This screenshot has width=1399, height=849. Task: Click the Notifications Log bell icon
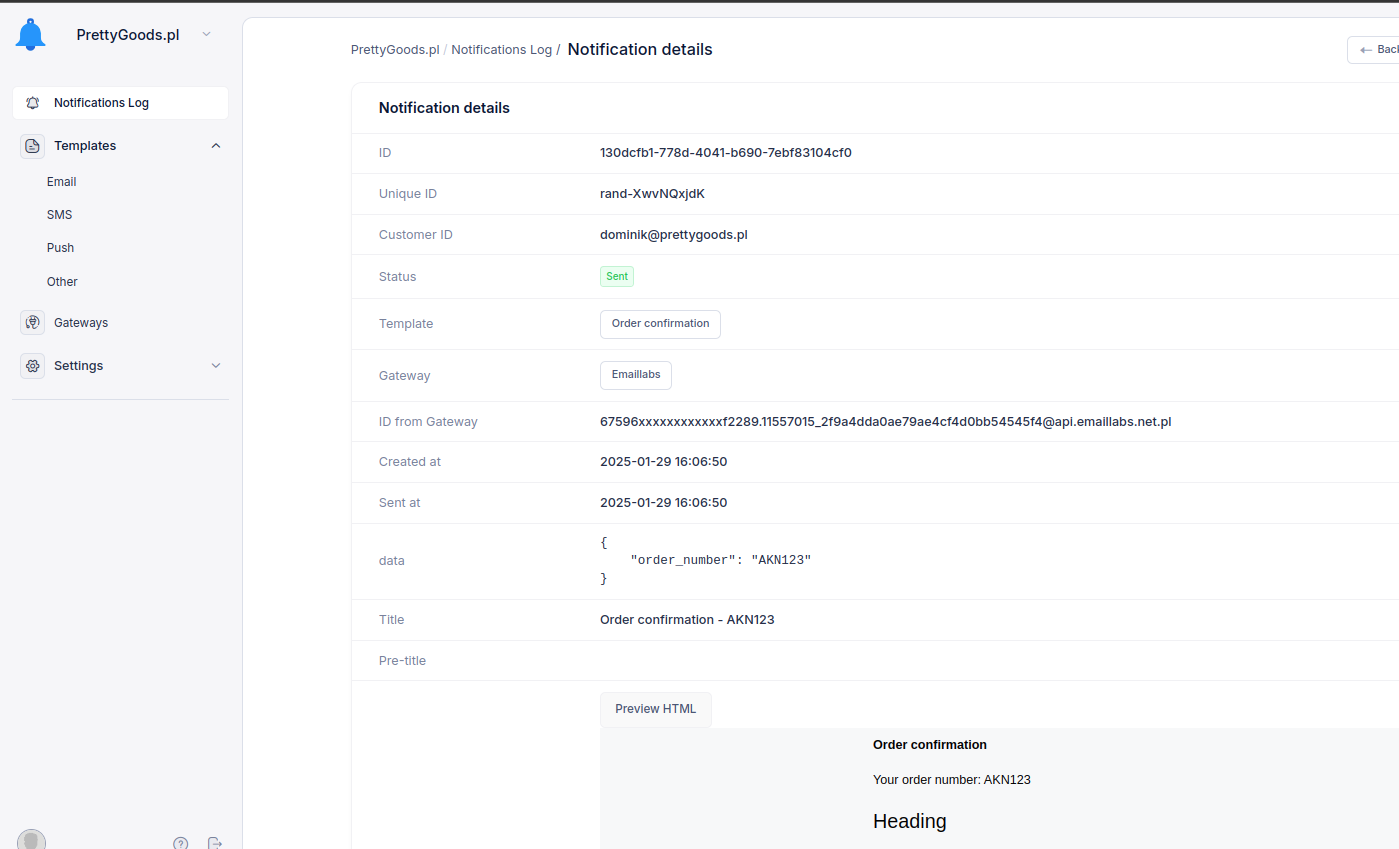click(x=33, y=103)
